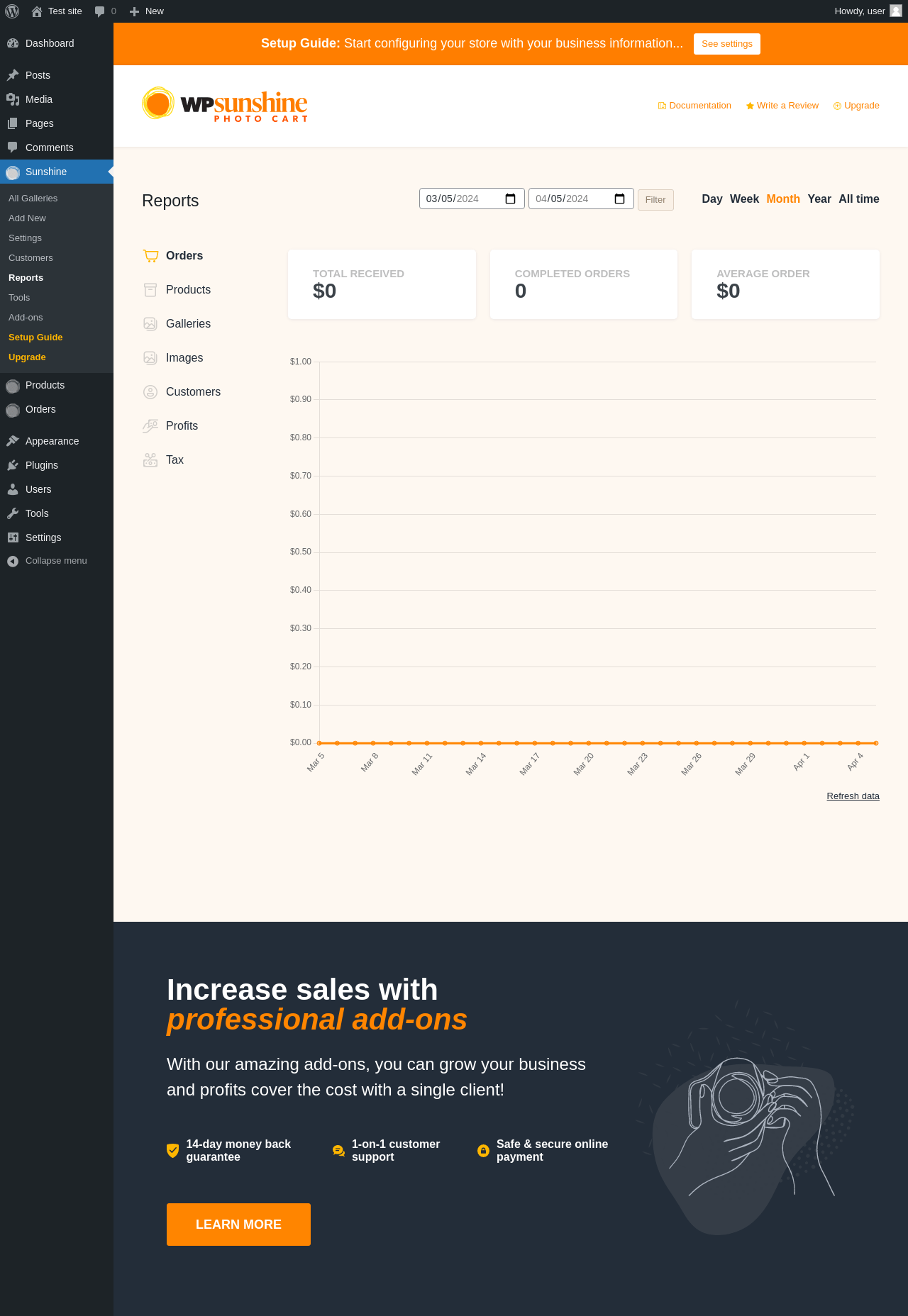Open start date calendar picker

coord(510,199)
